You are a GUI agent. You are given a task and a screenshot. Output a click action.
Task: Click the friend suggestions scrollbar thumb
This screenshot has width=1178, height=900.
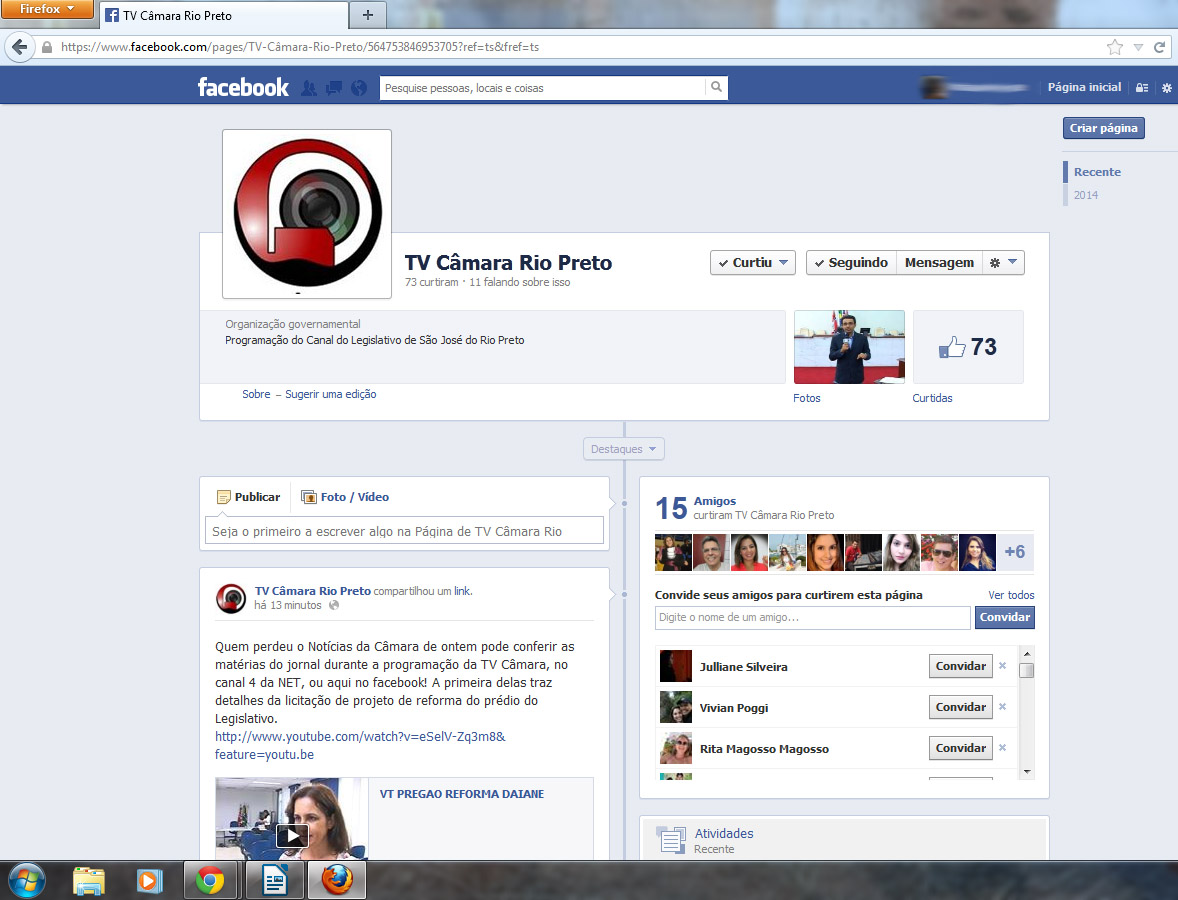[x=1026, y=670]
